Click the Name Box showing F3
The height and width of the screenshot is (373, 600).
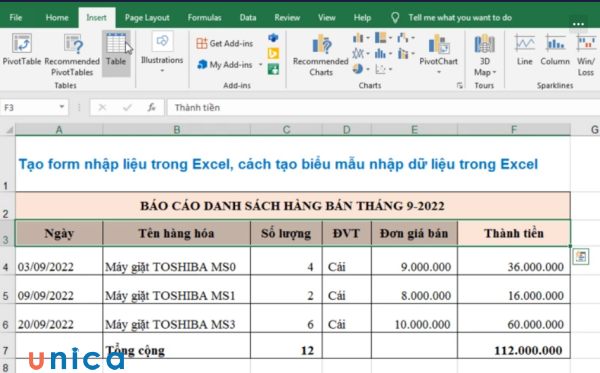(29, 108)
